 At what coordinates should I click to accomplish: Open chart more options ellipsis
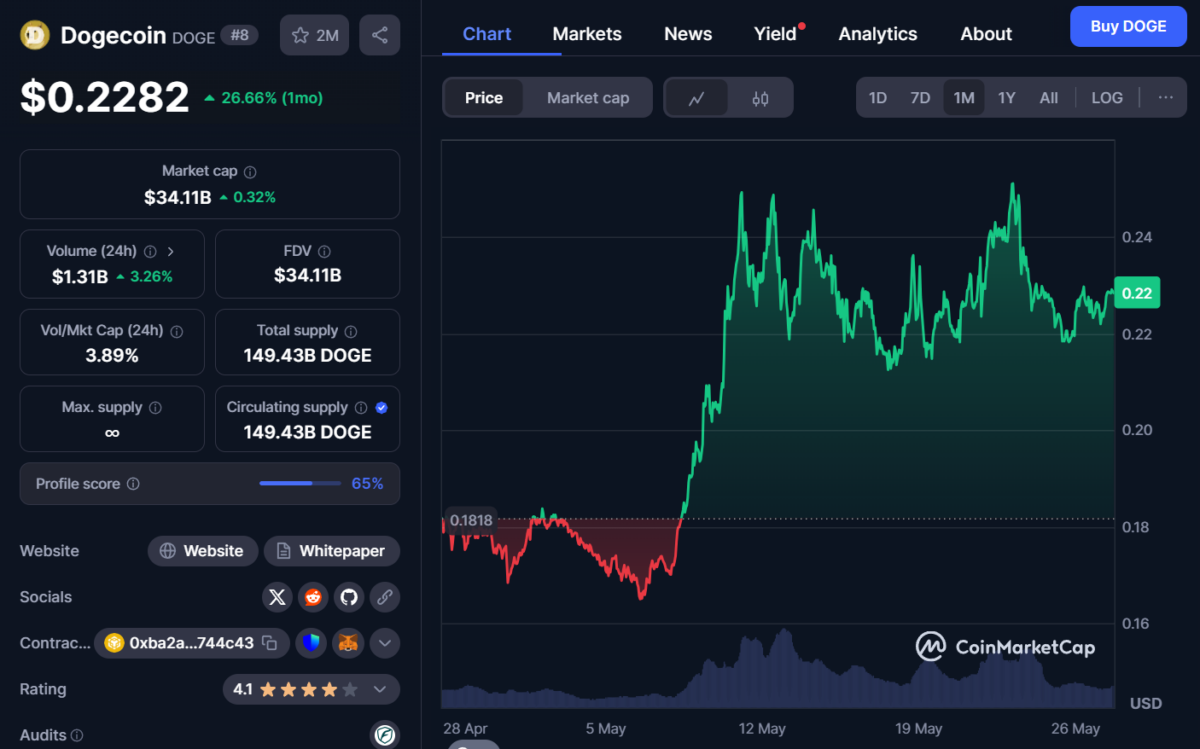coord(1166,97)
